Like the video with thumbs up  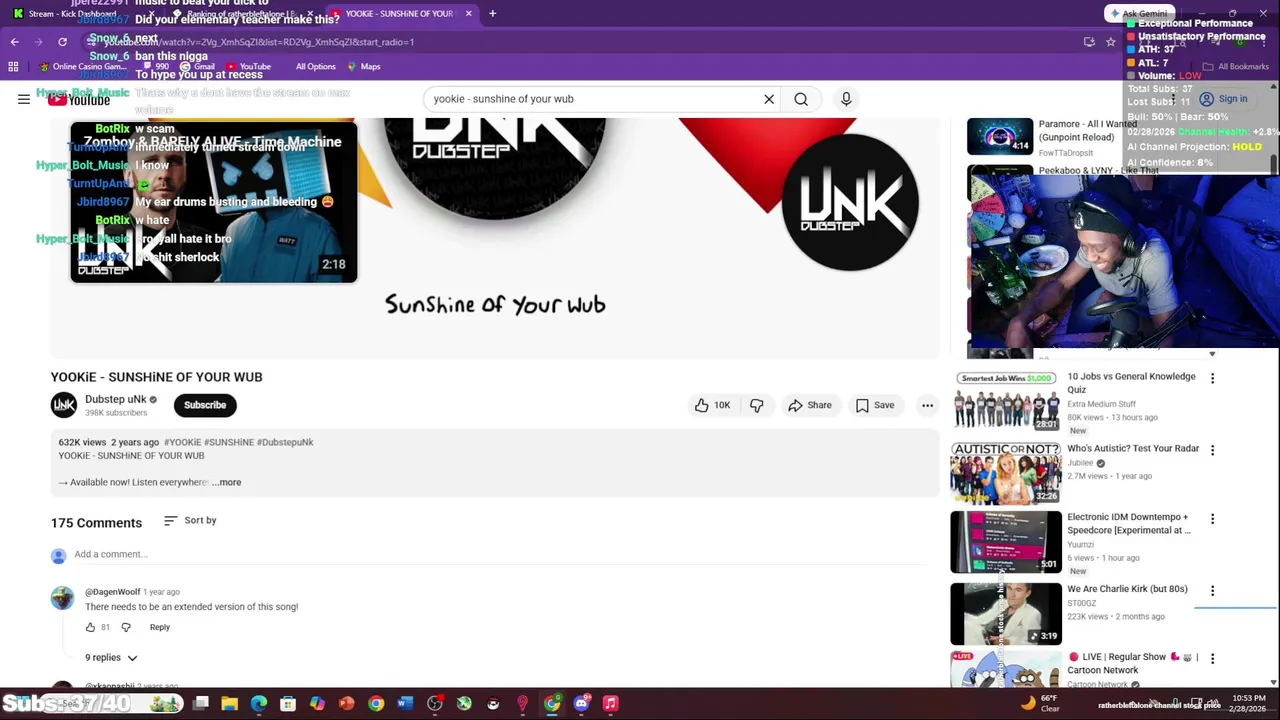tap(712, 405)
